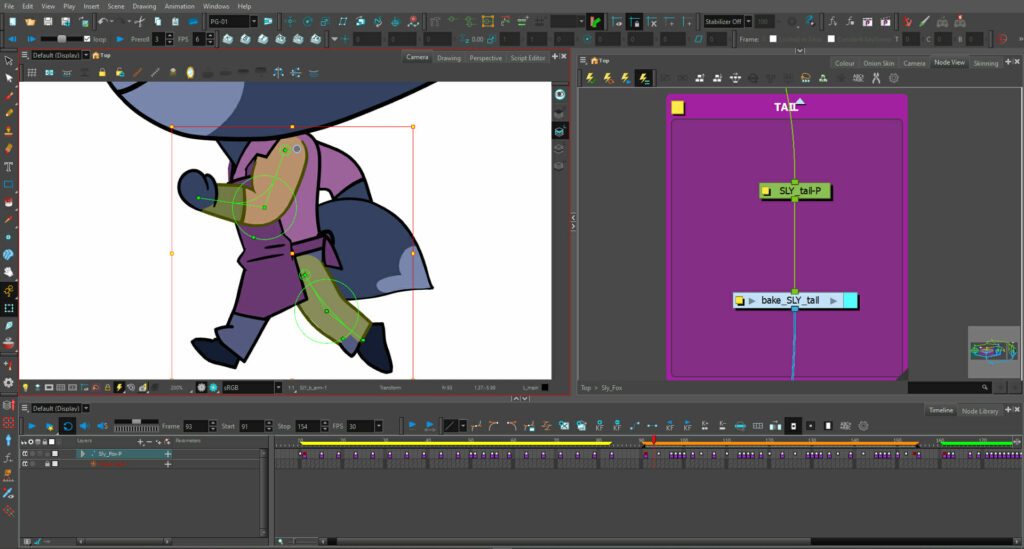Click the Undo arrow icon
The image size is (1024, 549).
click(x=103, y=22)
